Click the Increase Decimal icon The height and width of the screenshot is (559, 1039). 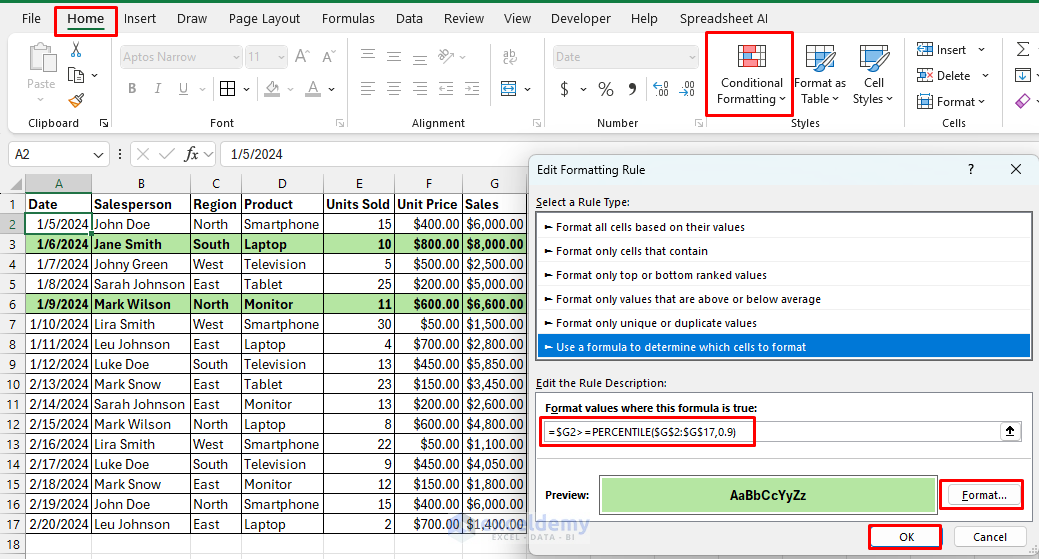(x=662, y=89)
